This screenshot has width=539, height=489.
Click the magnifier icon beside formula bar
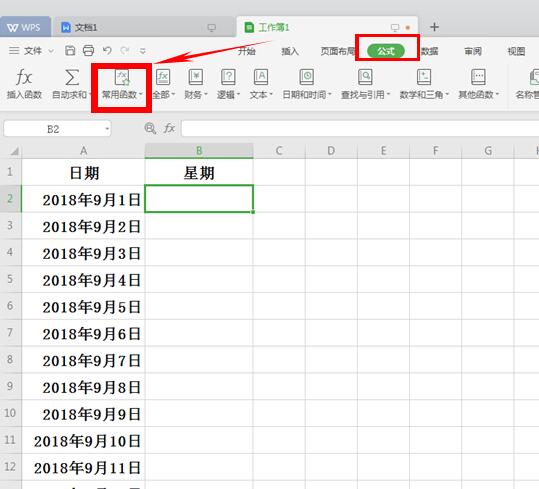tap(150, 129)
